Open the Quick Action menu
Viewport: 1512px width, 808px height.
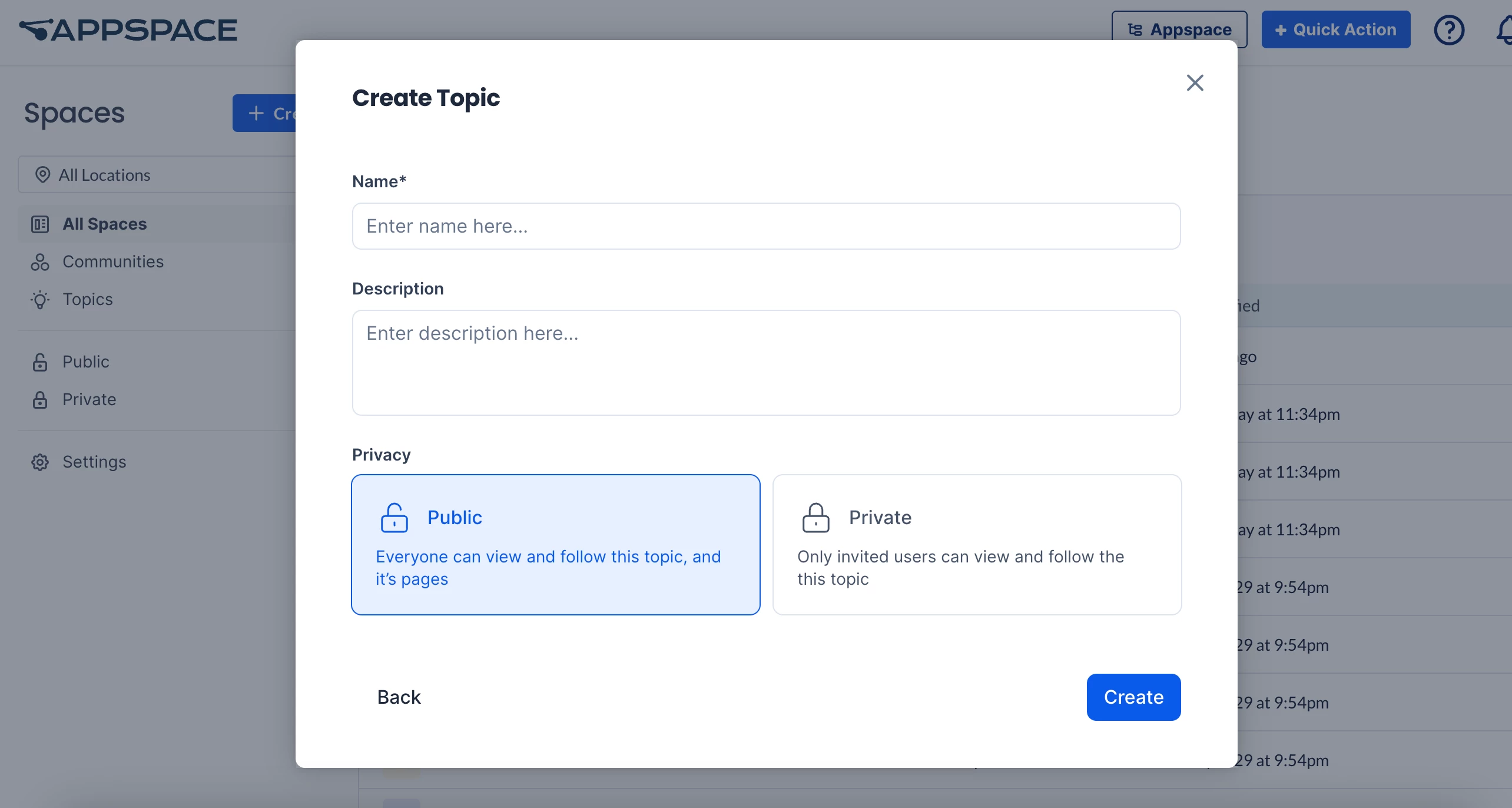click(1335, 29)
